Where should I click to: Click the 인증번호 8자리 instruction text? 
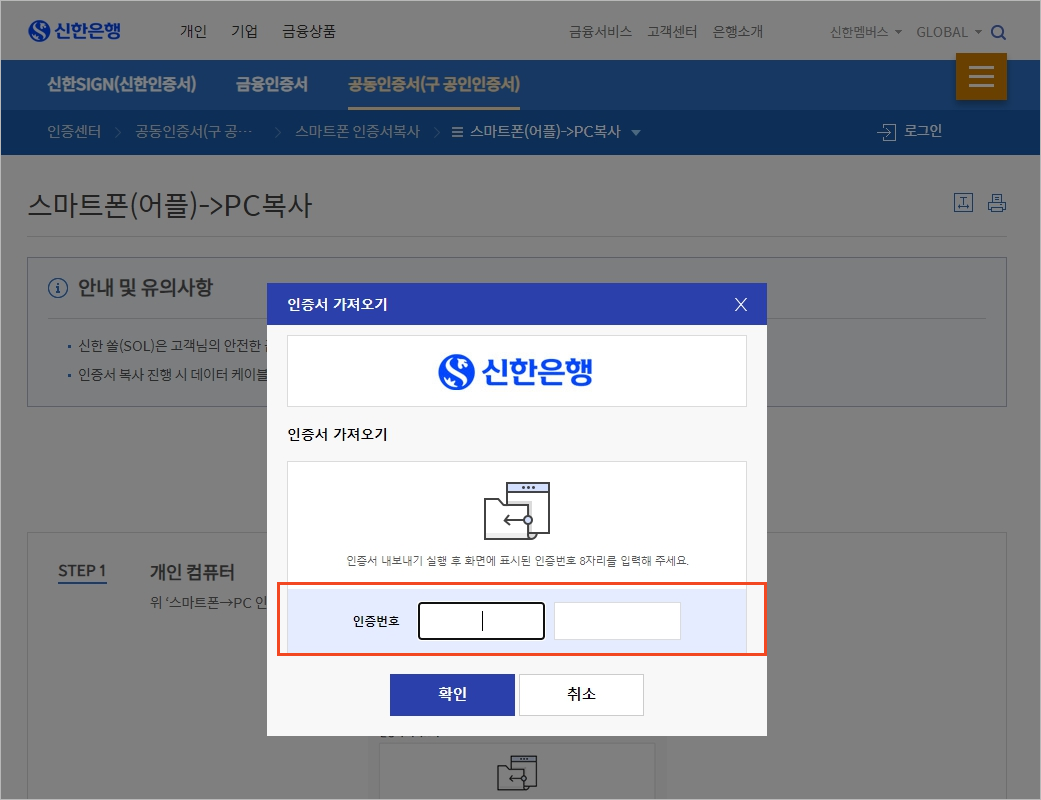point(517,560)
